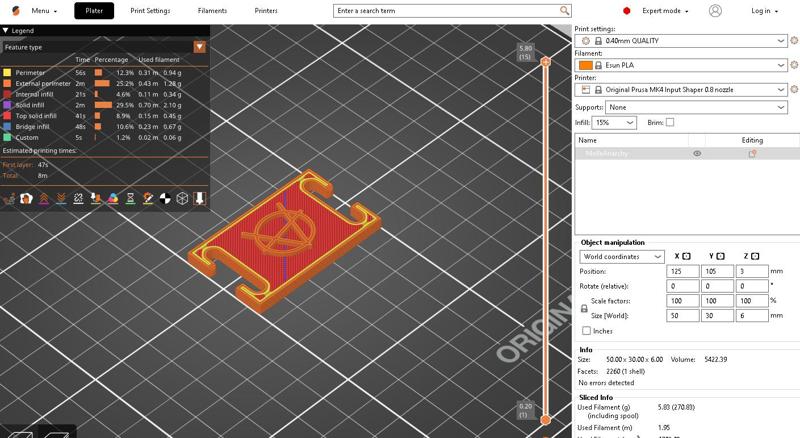The width and height of the screenshot is (800, 438).
Task: Click the PrusaSlicer logo icon
Action: tap(16, 11)
